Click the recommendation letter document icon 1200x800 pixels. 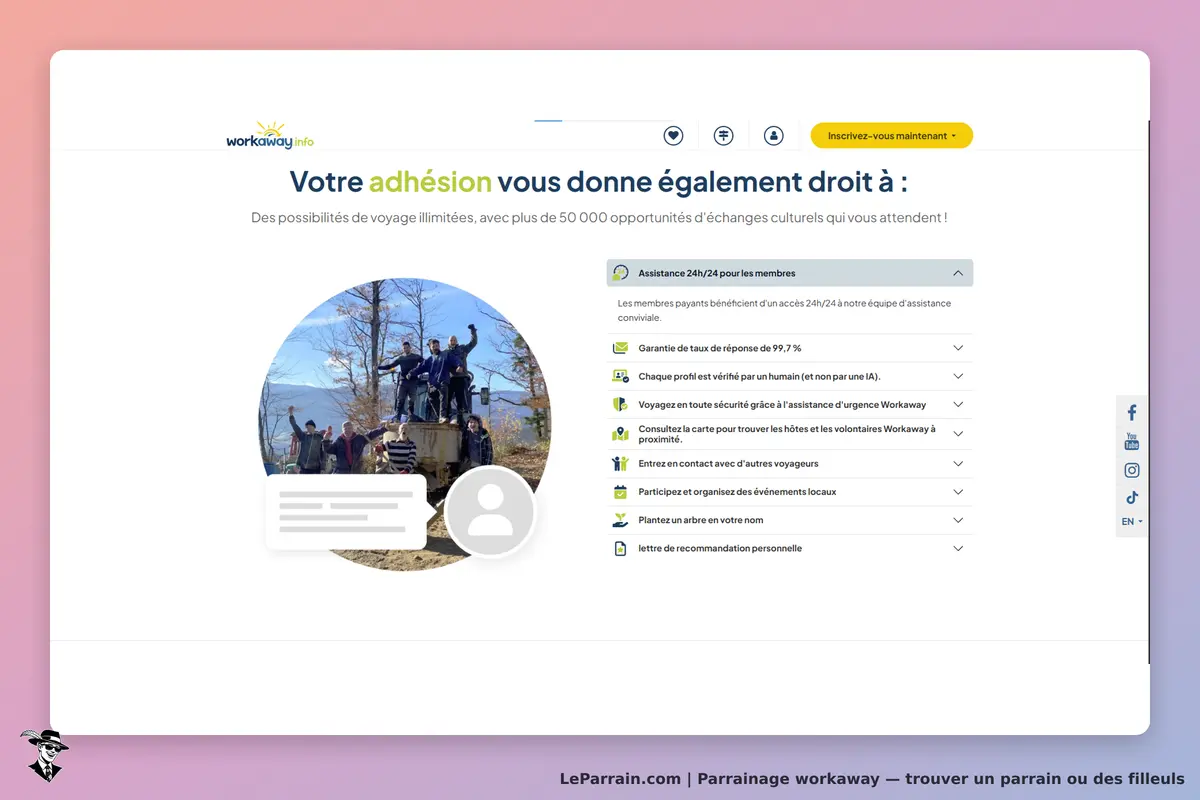tap(620, 548)
